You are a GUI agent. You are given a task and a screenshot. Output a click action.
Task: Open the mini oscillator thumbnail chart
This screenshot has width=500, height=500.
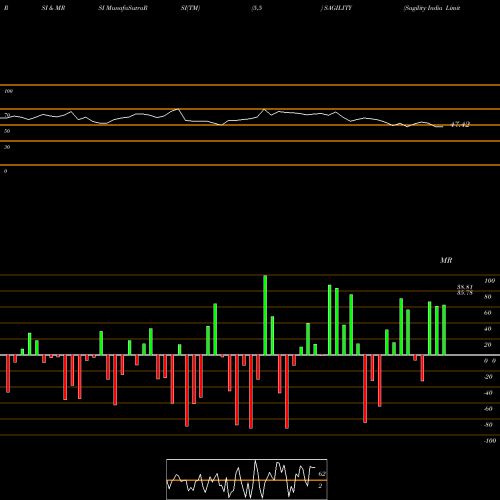(247, 479)
